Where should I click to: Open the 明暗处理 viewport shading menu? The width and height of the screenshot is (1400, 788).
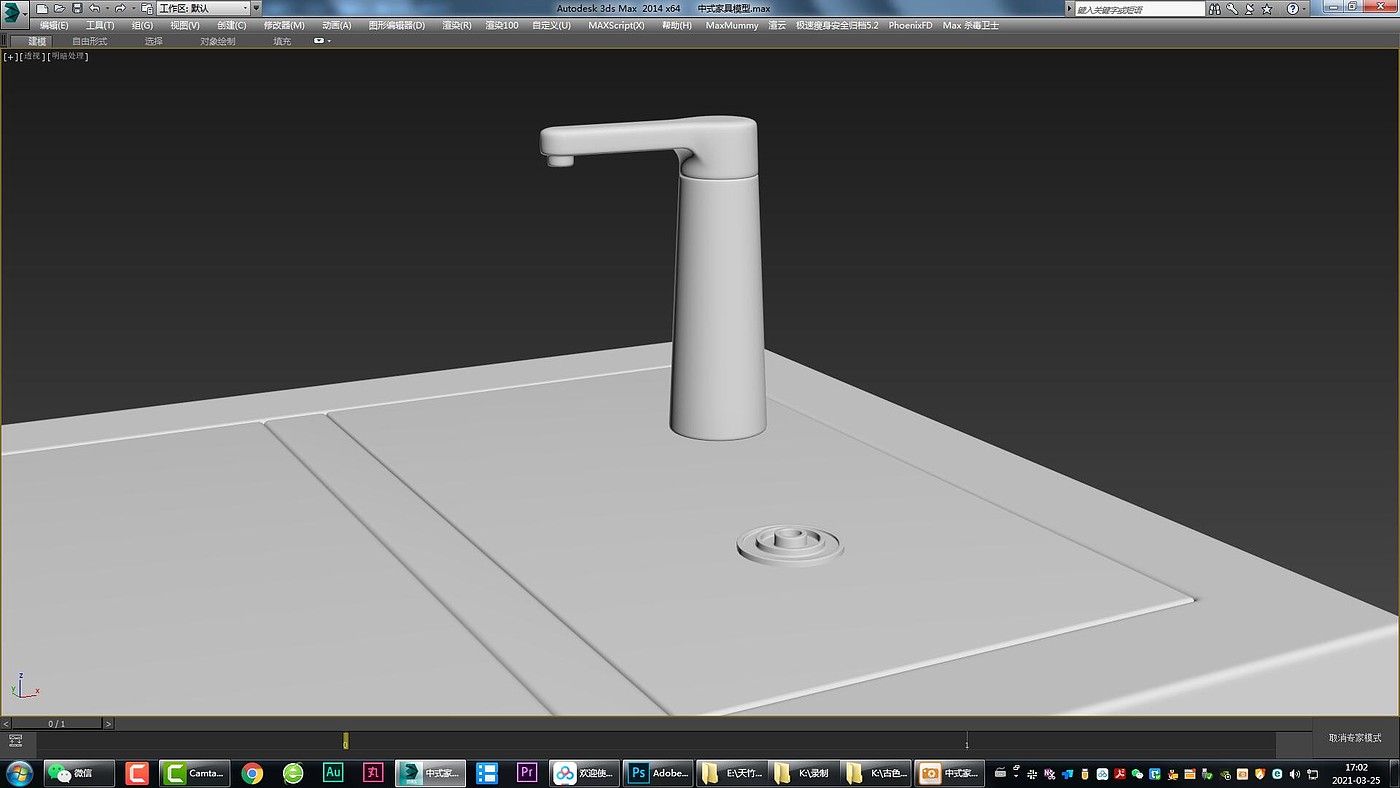click(69, 56)
